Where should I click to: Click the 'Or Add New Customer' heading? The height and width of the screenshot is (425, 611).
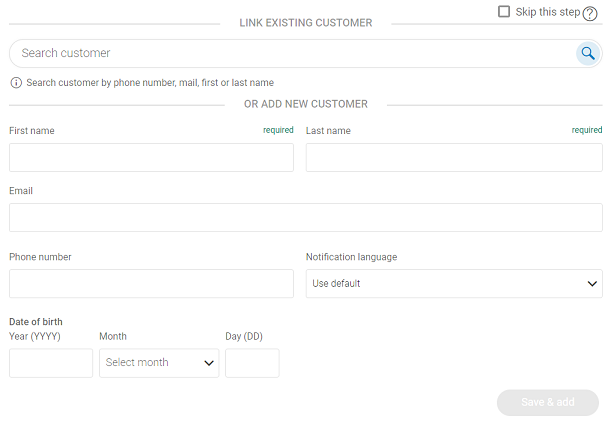[305, 104]
